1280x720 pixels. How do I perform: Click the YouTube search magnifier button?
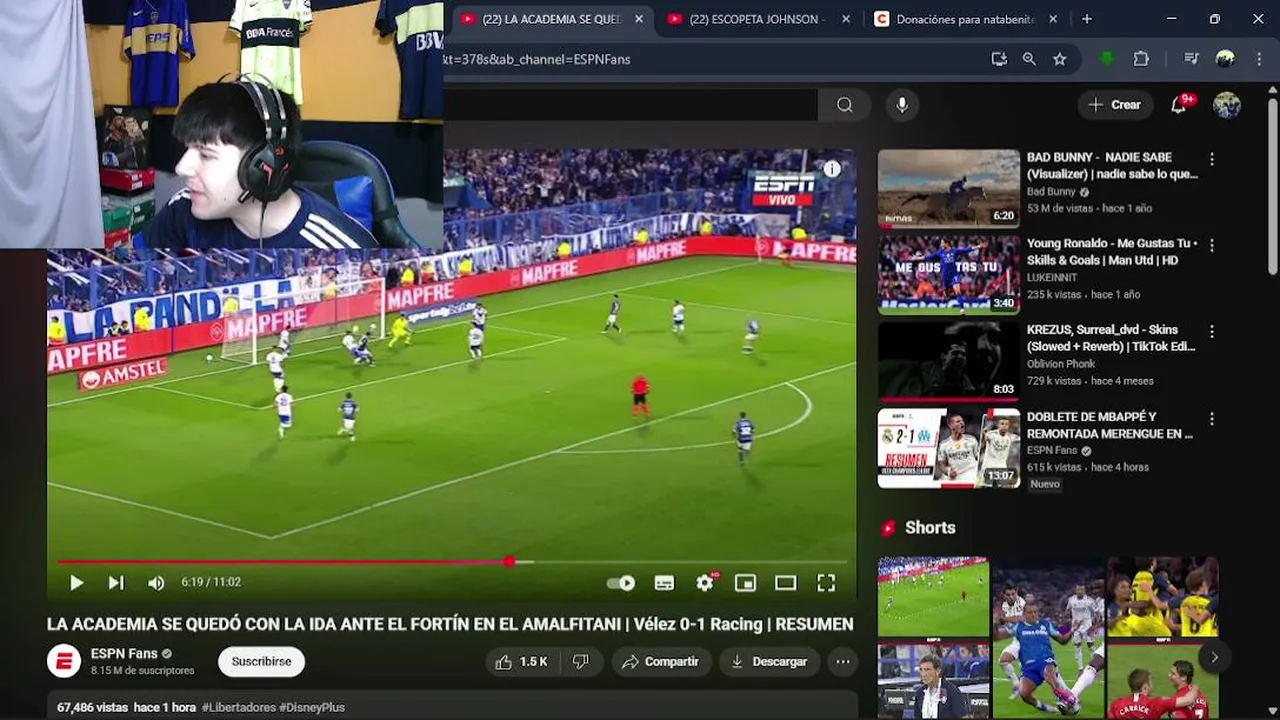[845, 105]
